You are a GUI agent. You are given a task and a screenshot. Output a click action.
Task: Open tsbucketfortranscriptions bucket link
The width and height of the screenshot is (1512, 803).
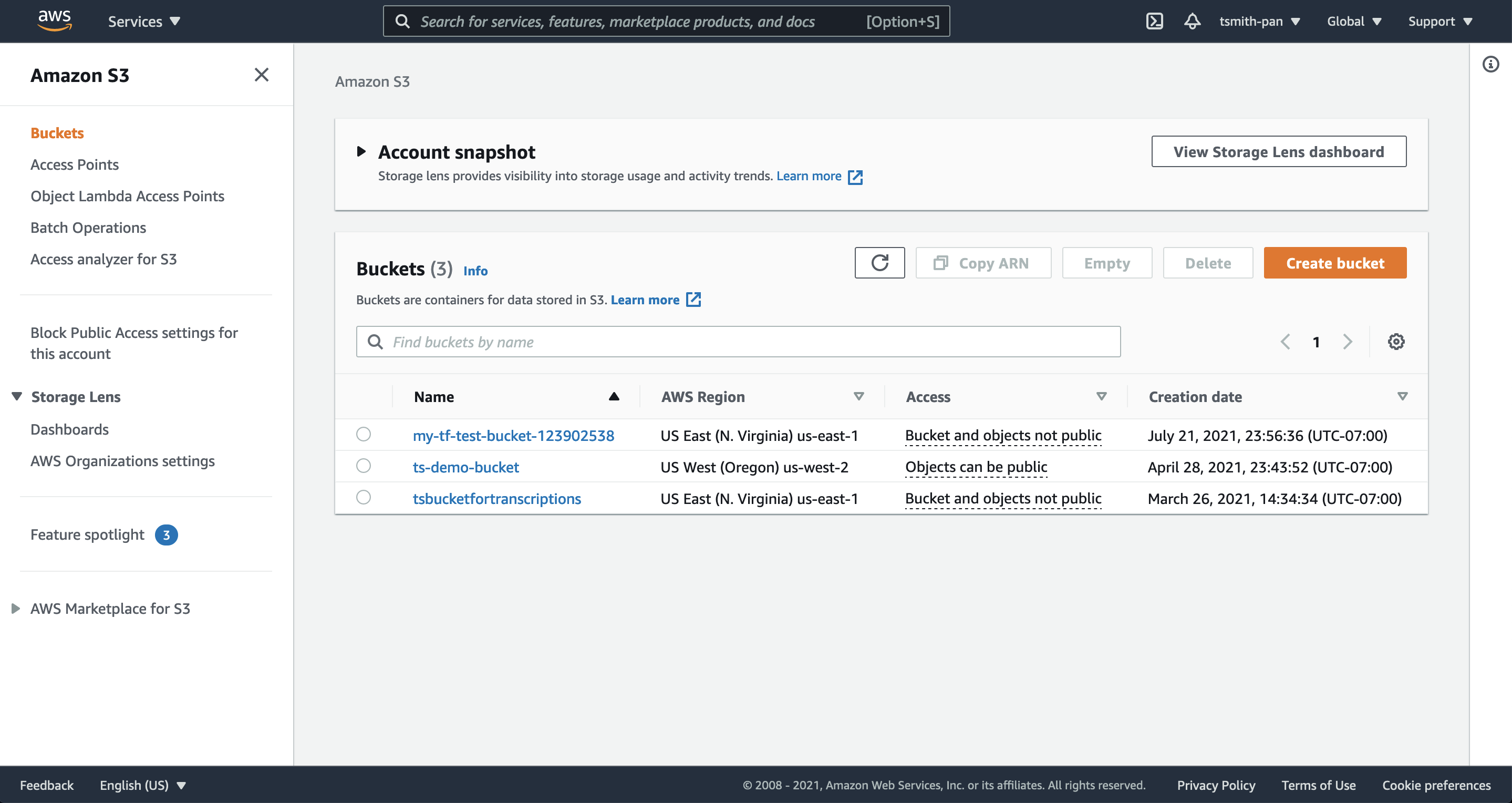(496, 499)
